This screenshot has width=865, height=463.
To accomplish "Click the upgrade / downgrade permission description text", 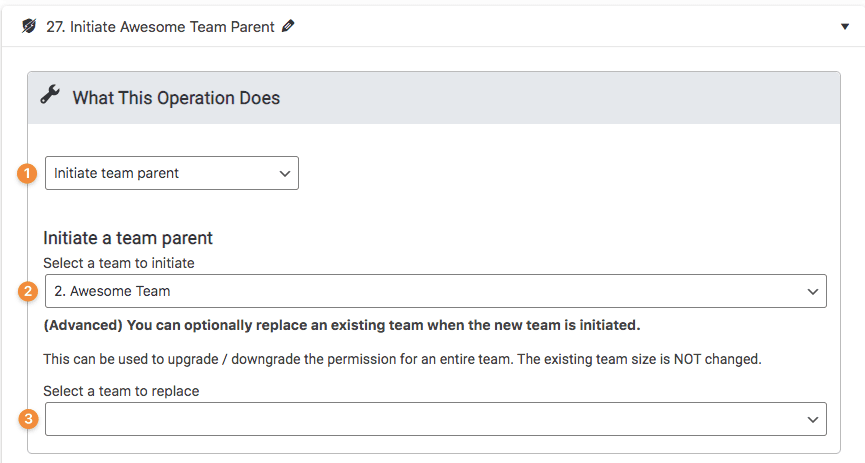I will [x=402, y=358].
